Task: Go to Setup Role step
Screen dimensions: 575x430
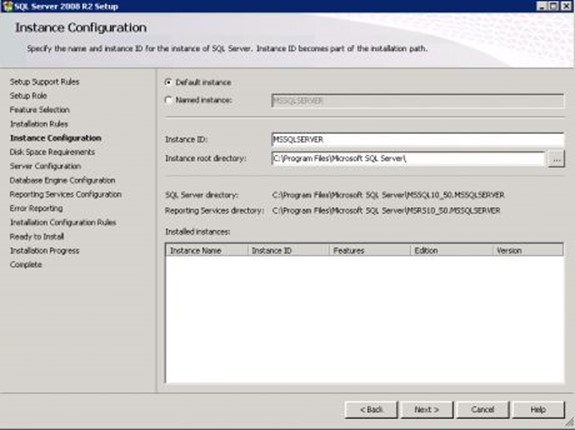Action: coord(28,96)
